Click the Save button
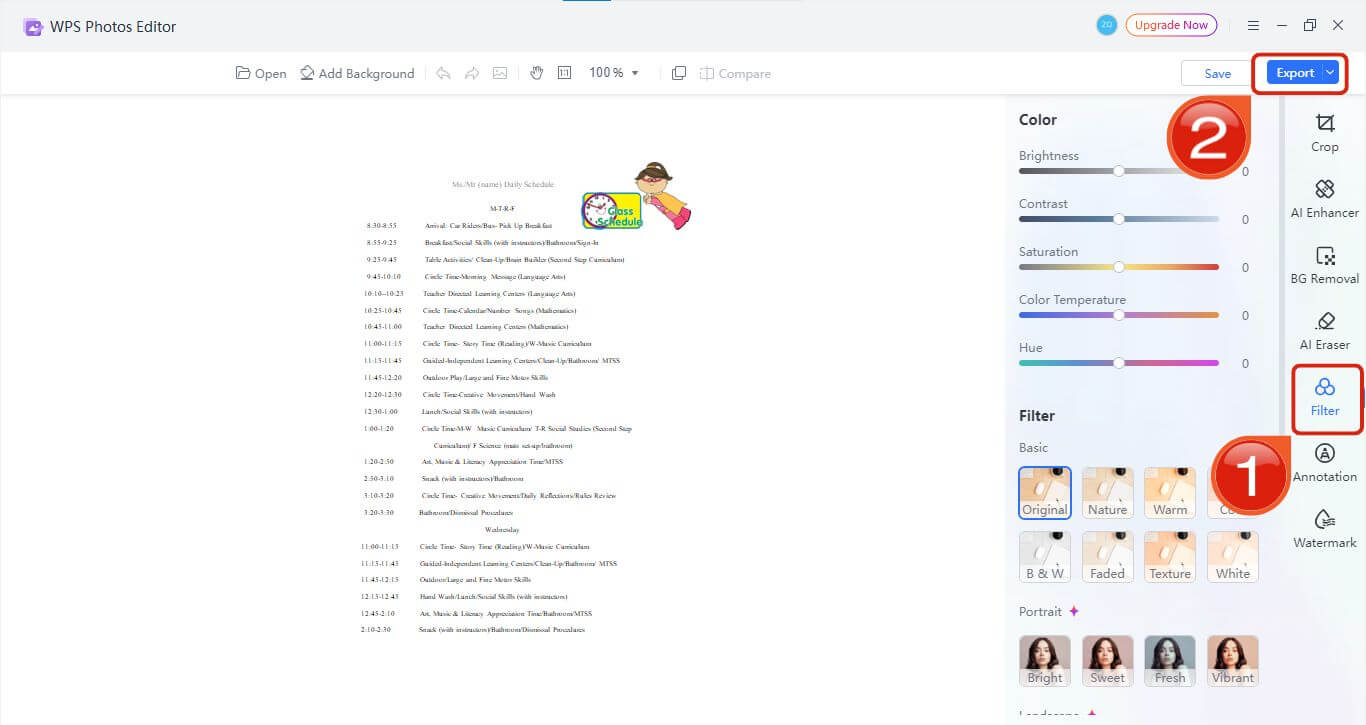 point(1217,73)
